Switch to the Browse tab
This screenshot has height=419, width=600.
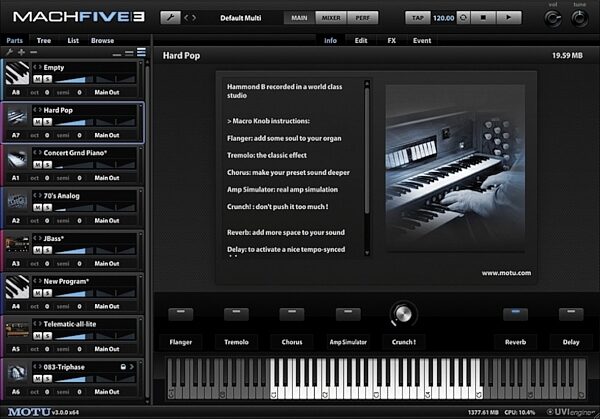(103, 41)
